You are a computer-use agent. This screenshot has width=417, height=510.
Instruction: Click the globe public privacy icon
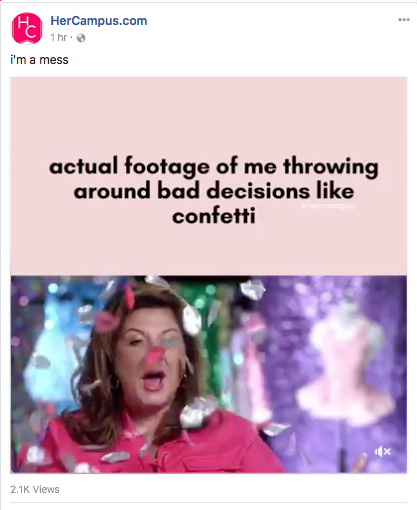(81, 38)
